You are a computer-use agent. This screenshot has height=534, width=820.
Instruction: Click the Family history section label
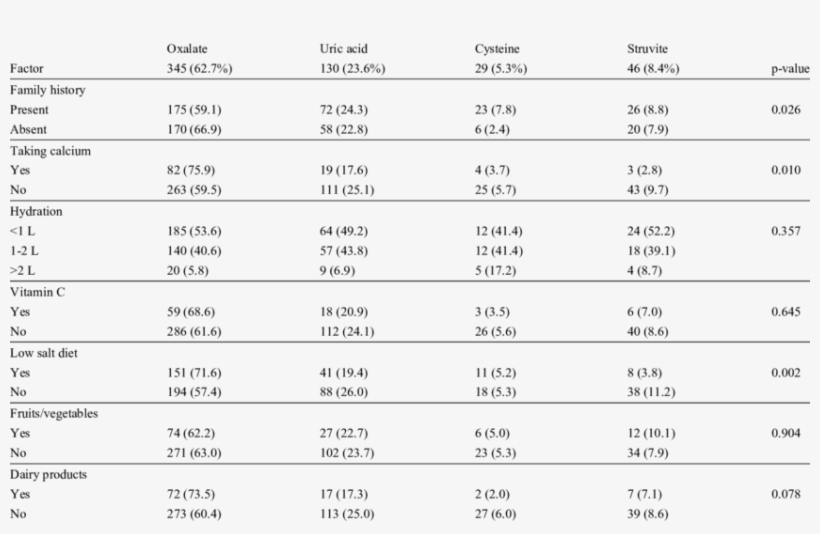(47, 90)
